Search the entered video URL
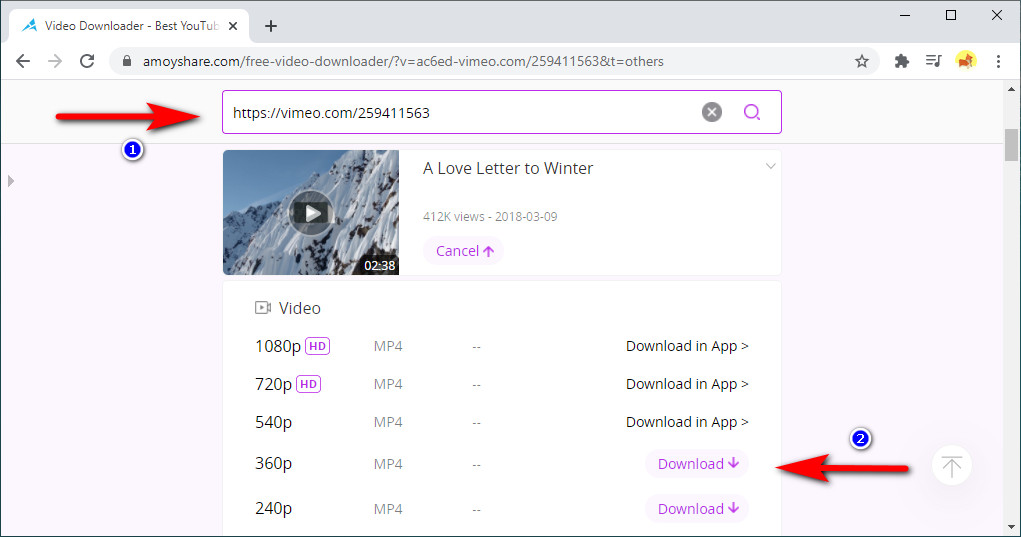1021x537 pixels. [752, 112]
